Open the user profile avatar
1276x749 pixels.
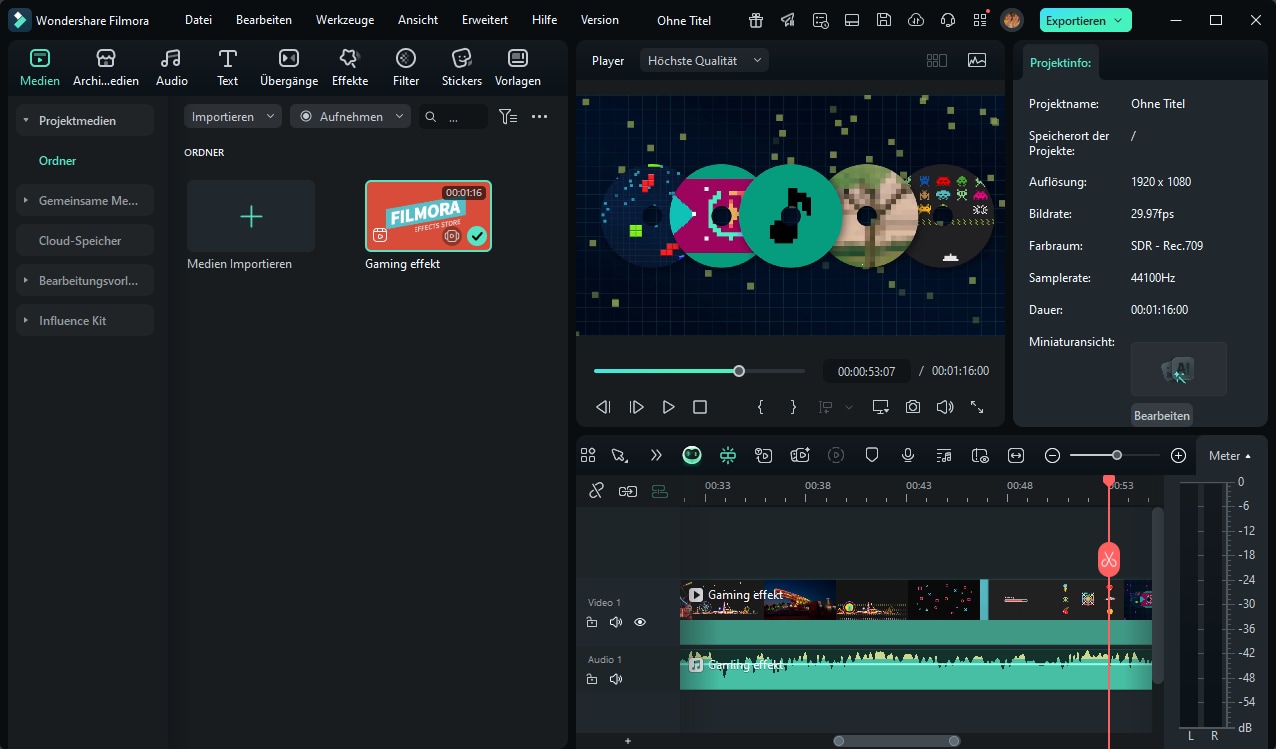point(1012,20)
